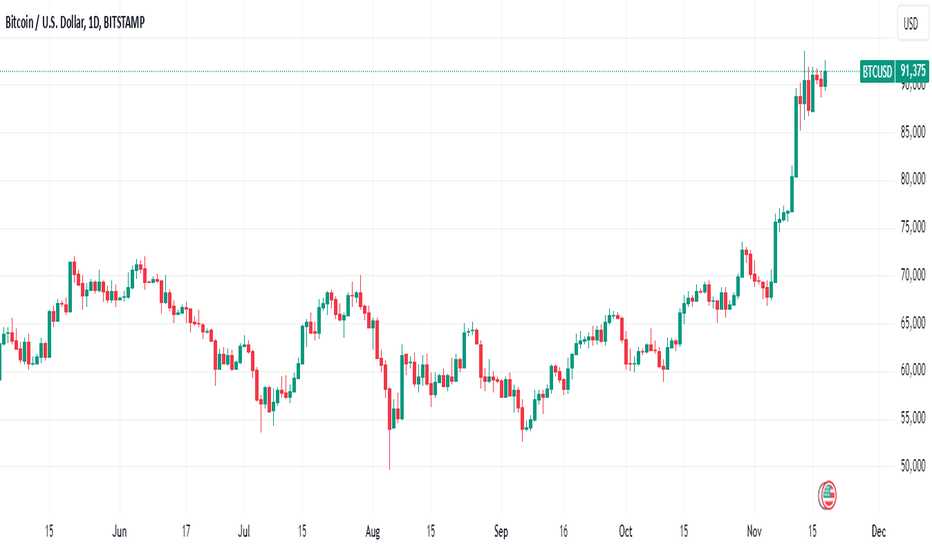The image size is (932, 550).
Task: Click the 16 date label after Sep
Action: (563, 531)
